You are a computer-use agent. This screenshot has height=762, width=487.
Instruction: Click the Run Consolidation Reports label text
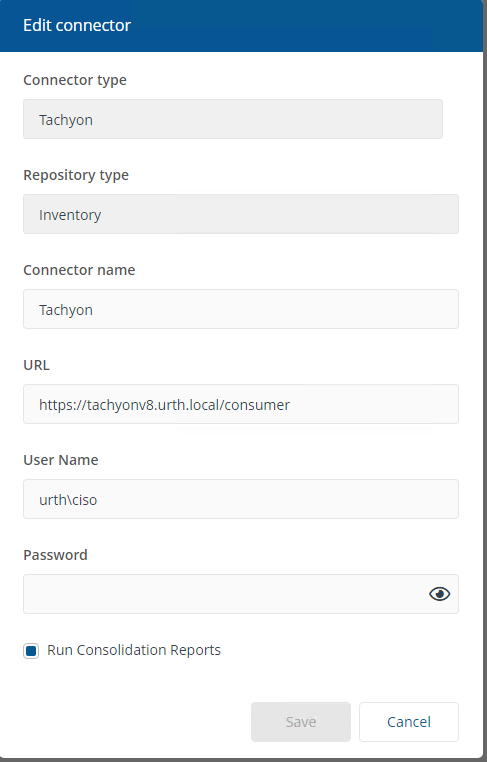(134, 650)
